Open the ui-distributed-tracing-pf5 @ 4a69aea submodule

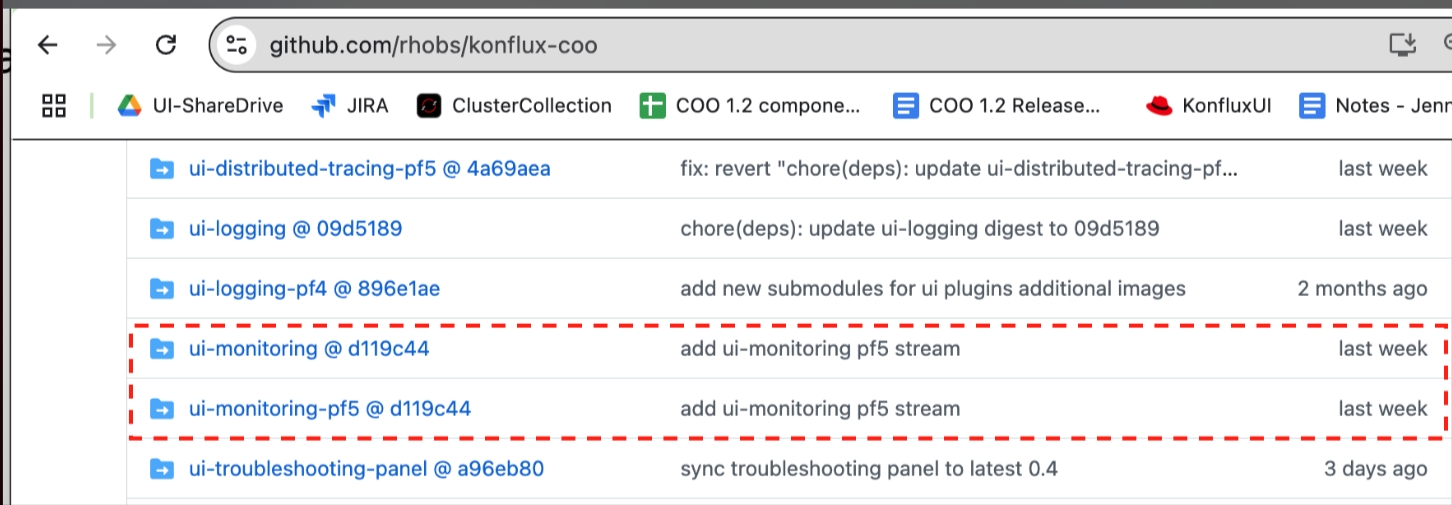point(369,169)
